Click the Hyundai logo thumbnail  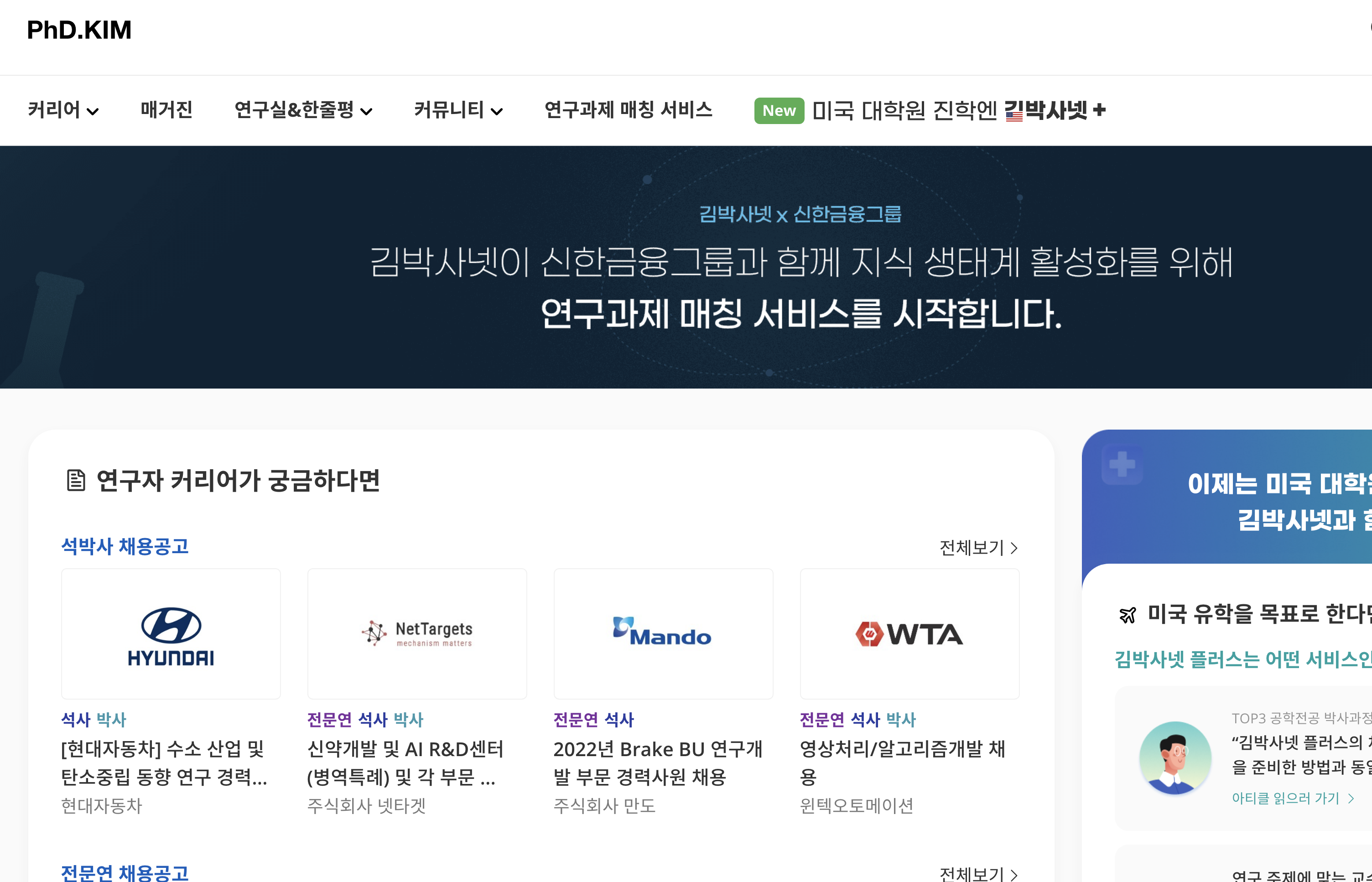[x=171, y=634]
